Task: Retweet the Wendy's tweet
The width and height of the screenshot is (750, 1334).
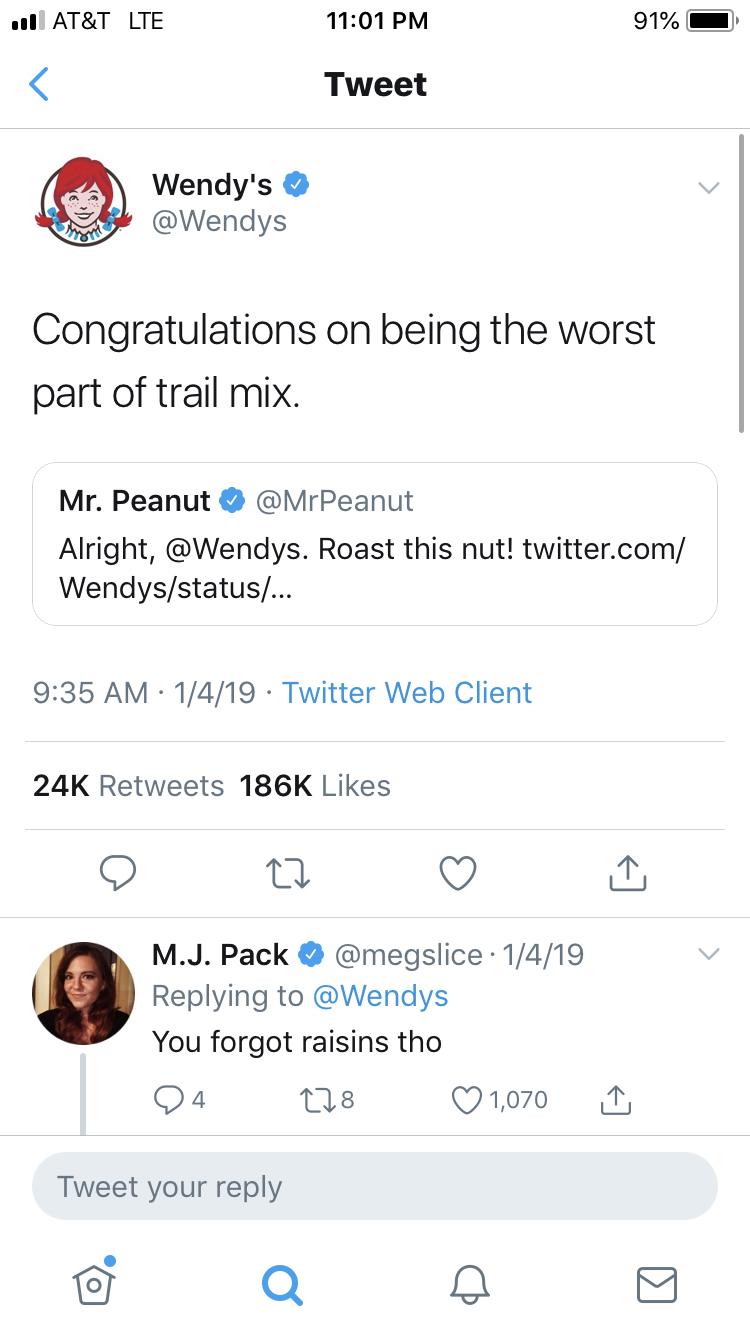Action: pyautogui.click(x=288, y=874)
